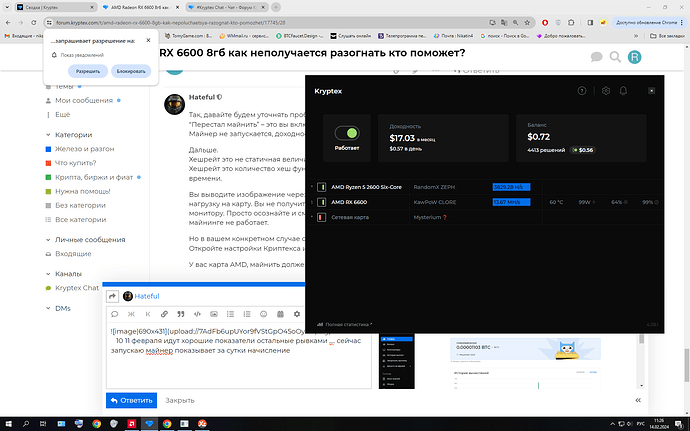Open Windows Start menu
Image resolution: width=690 pixels, height=431 pixels.
pos(8,424)
